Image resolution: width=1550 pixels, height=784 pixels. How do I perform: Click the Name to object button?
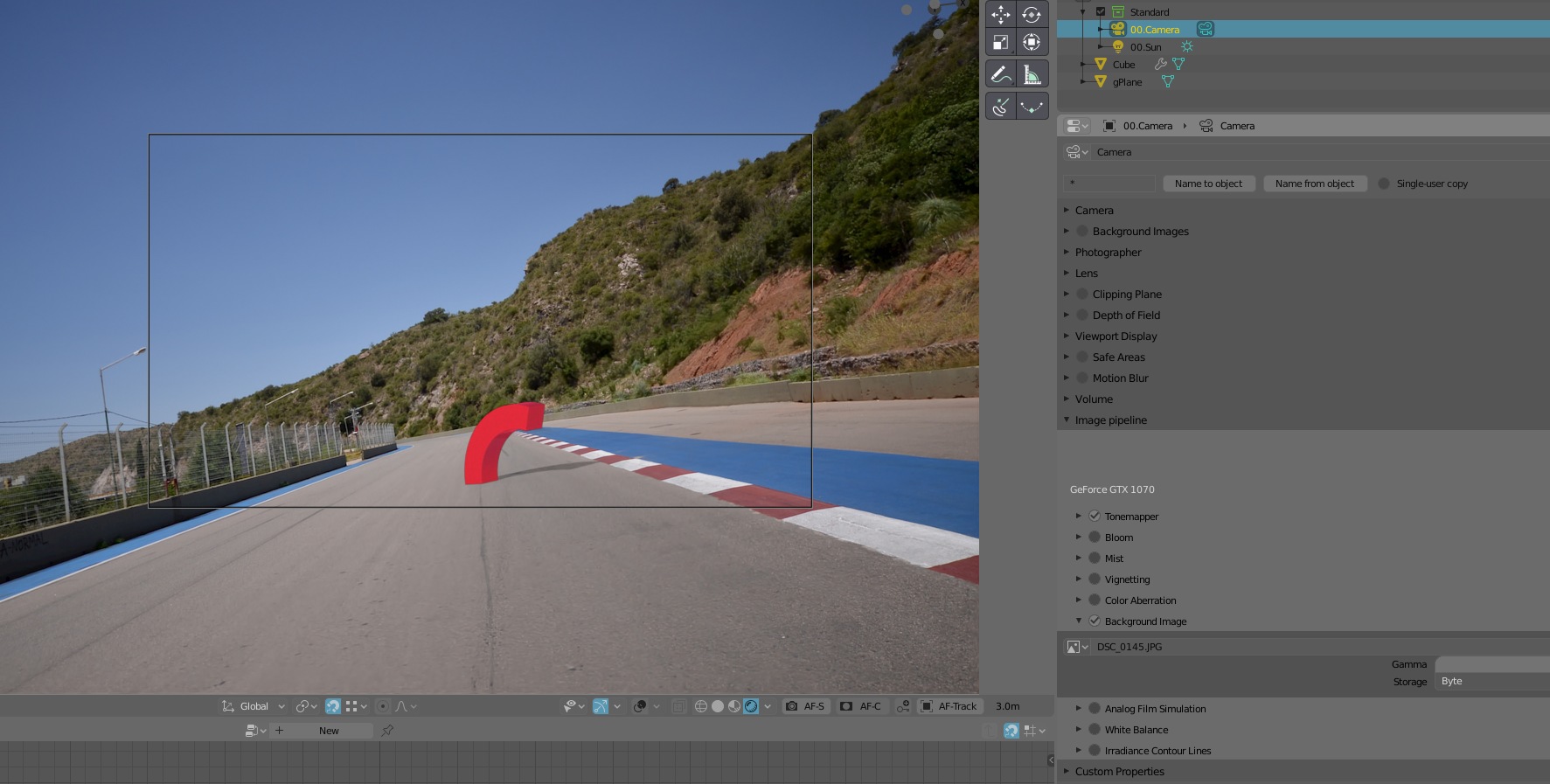point(1208,184)
